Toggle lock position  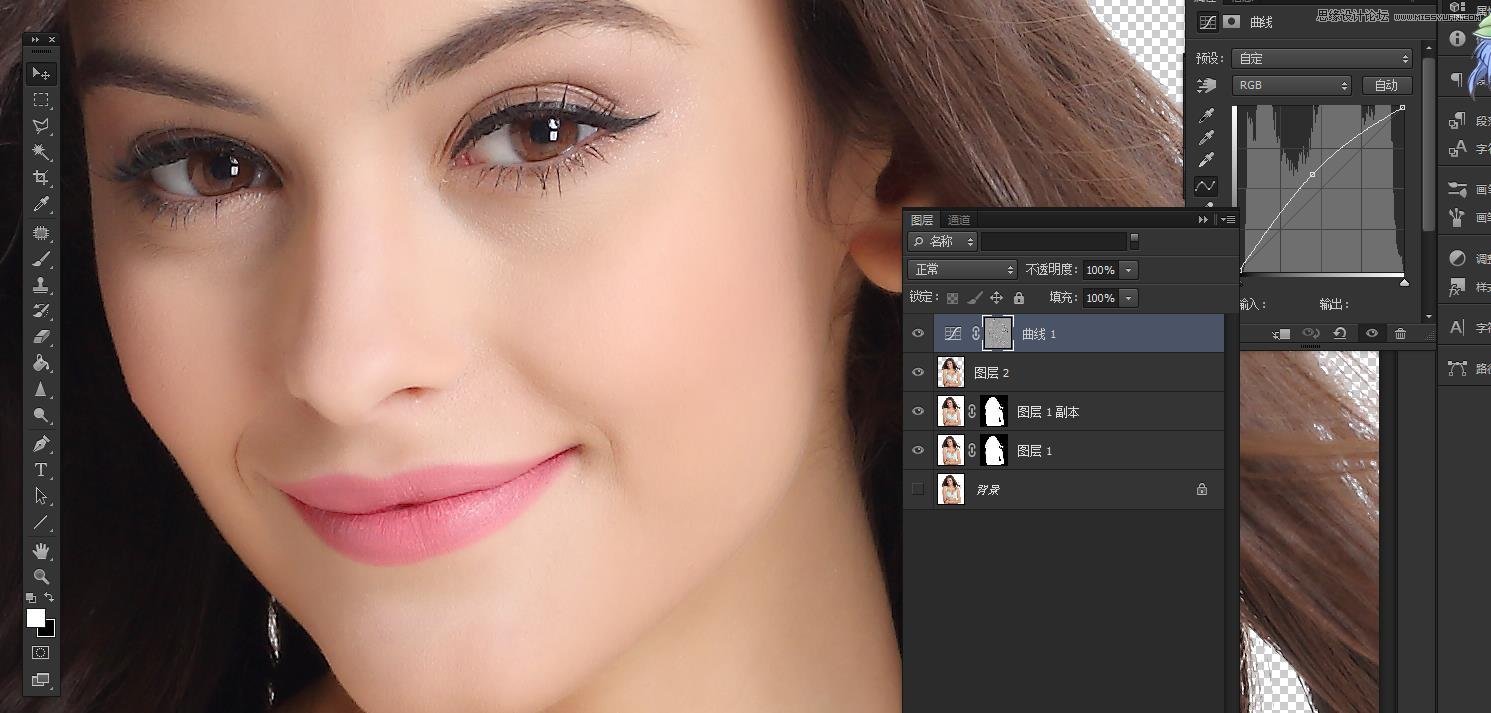click(x=996, y=298)
